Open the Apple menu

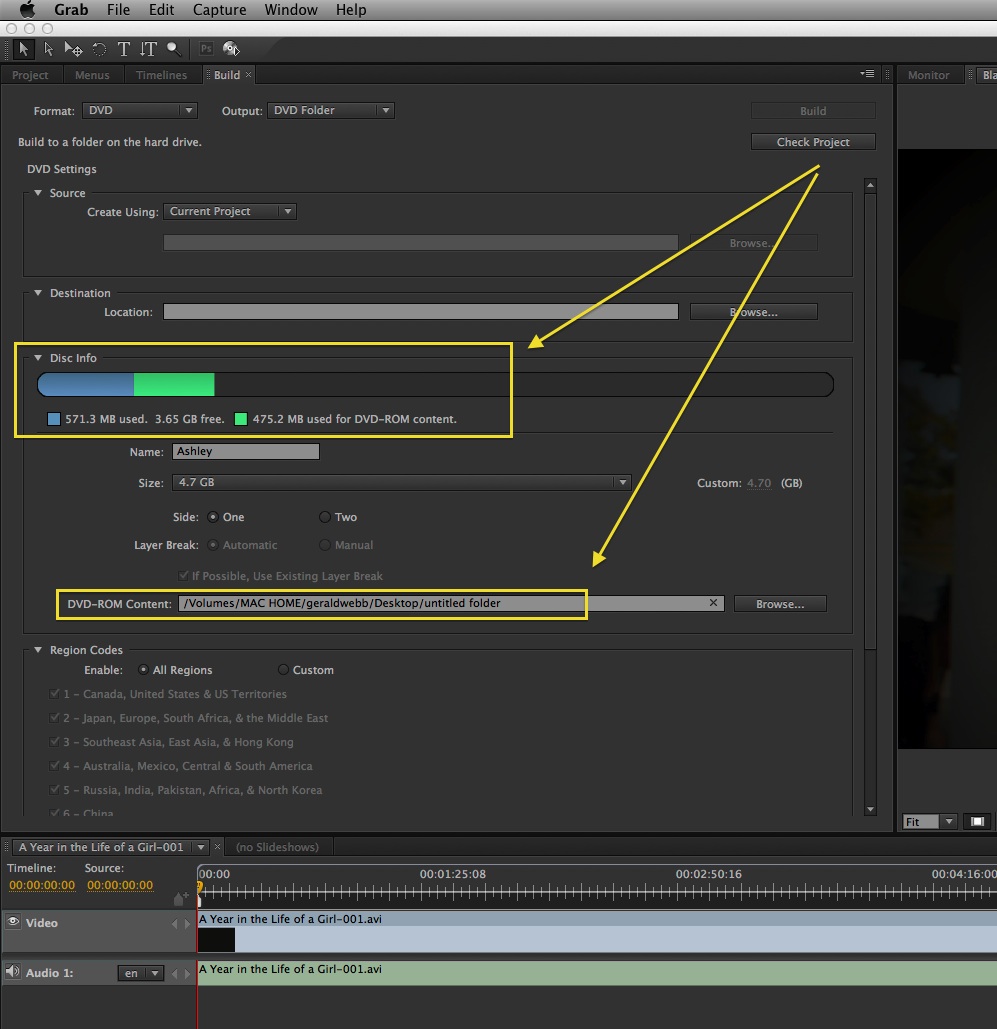pos(28,10)
